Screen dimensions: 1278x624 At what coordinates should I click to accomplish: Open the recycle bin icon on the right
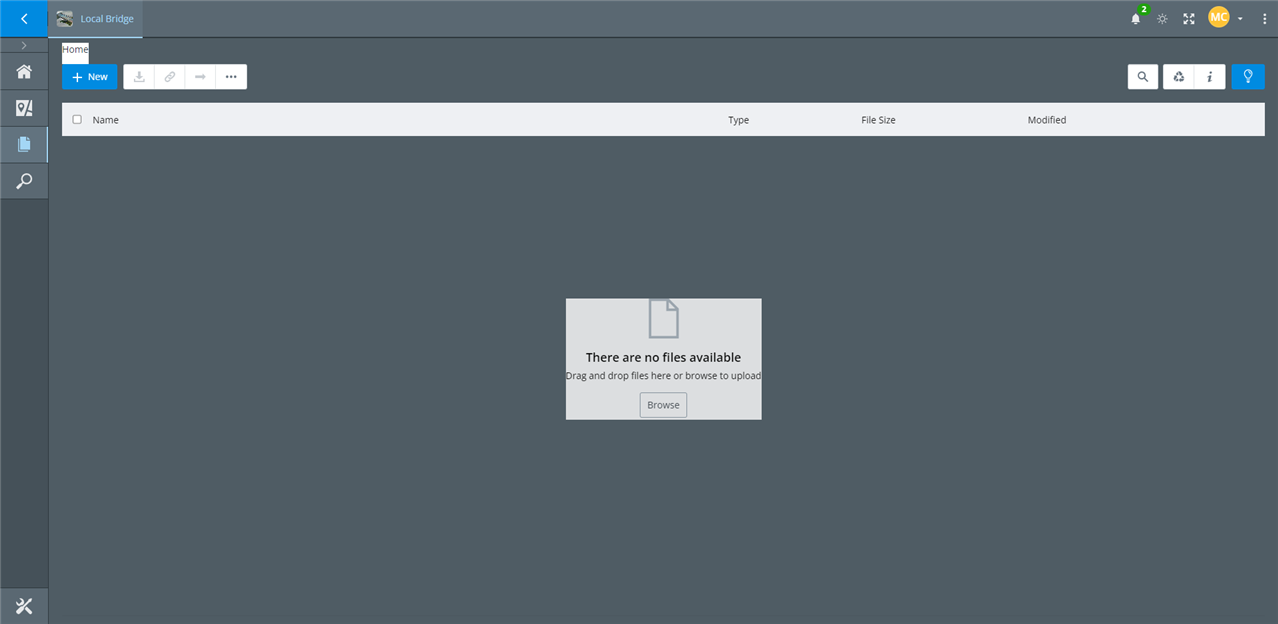(x=1178, y=76)
